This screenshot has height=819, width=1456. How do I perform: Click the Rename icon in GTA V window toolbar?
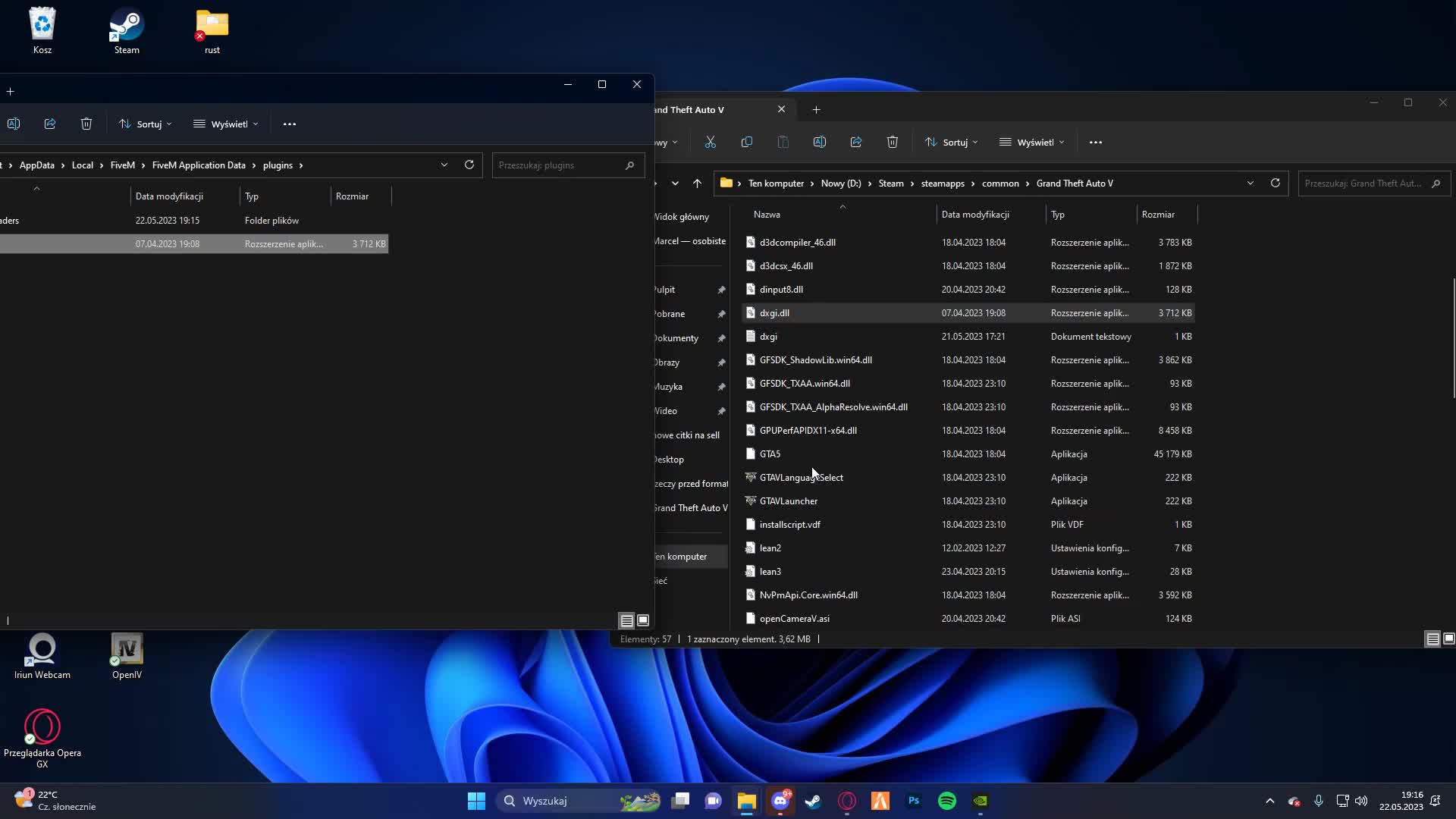(819, 142)
